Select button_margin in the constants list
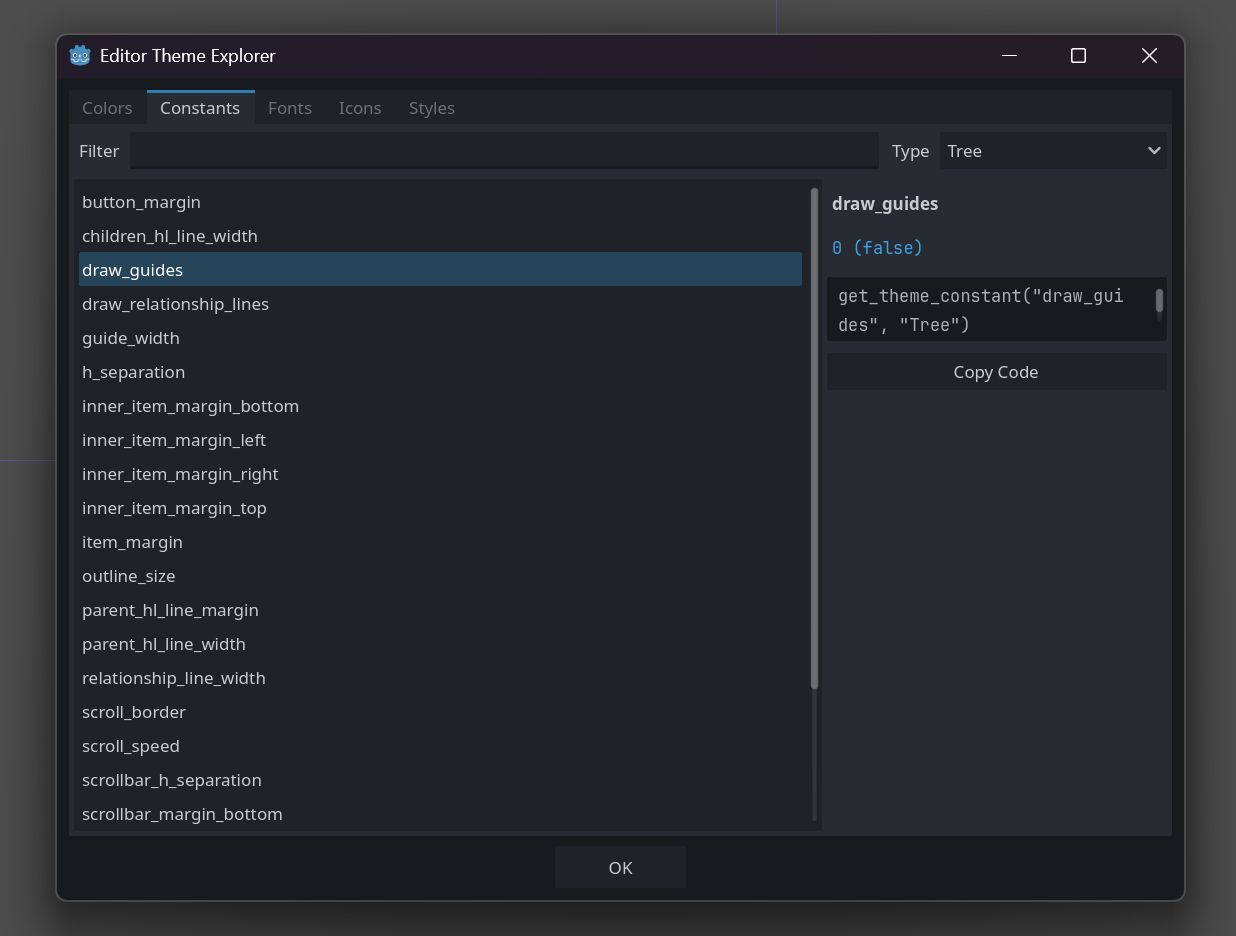 (x=440, y=202)
